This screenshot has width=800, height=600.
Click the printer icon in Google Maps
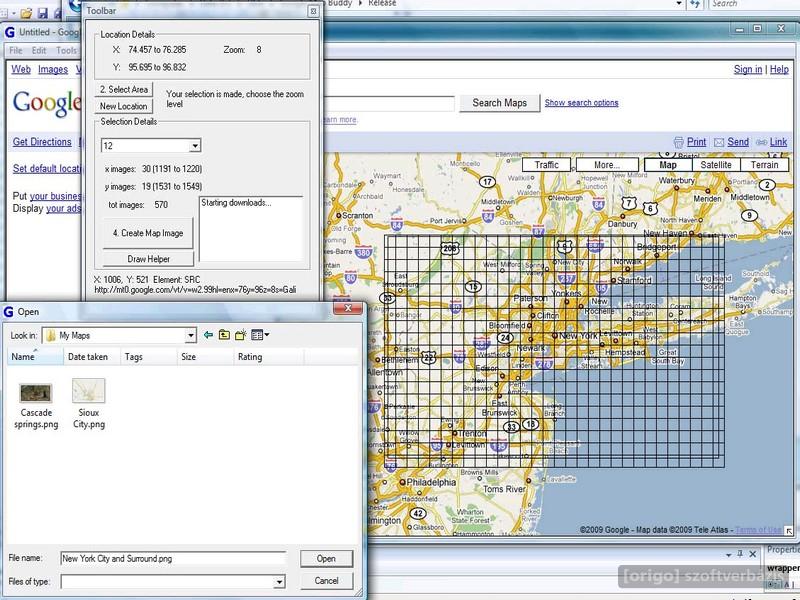tap(679, 142)
